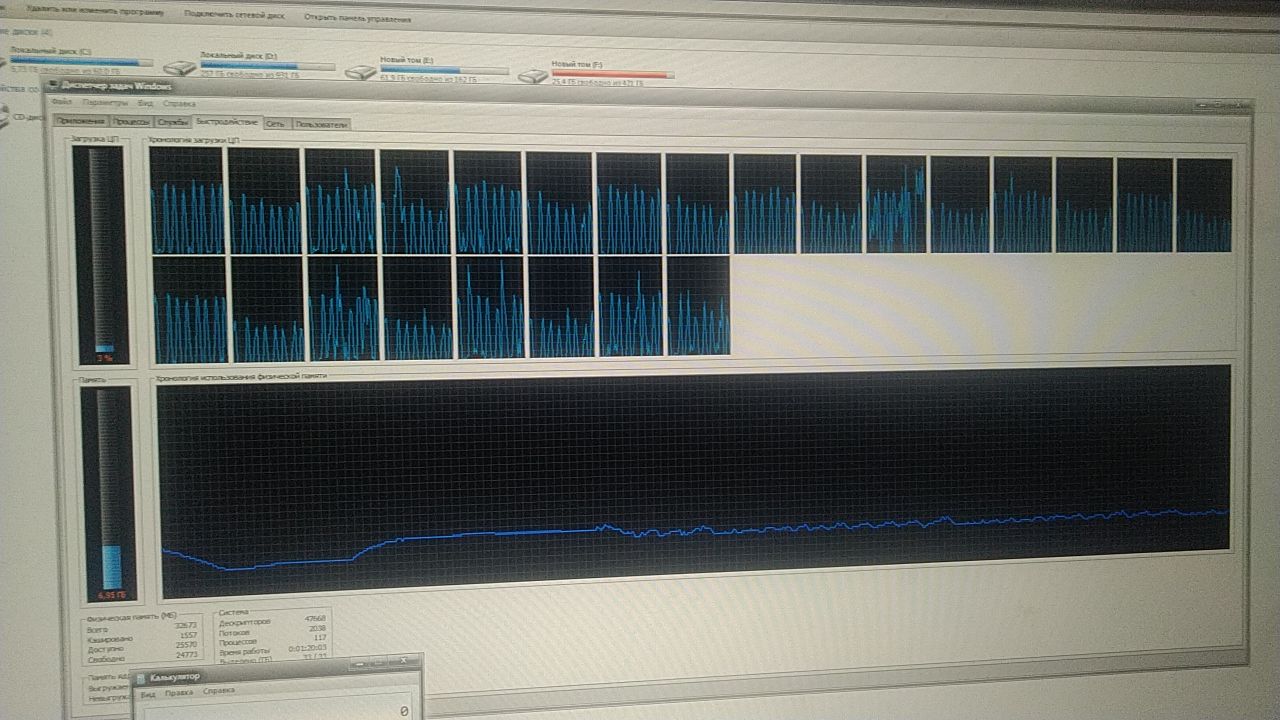1280x720 pixels.
Task: Click cached memory value 1557
Action: click(x=189, y=636)
